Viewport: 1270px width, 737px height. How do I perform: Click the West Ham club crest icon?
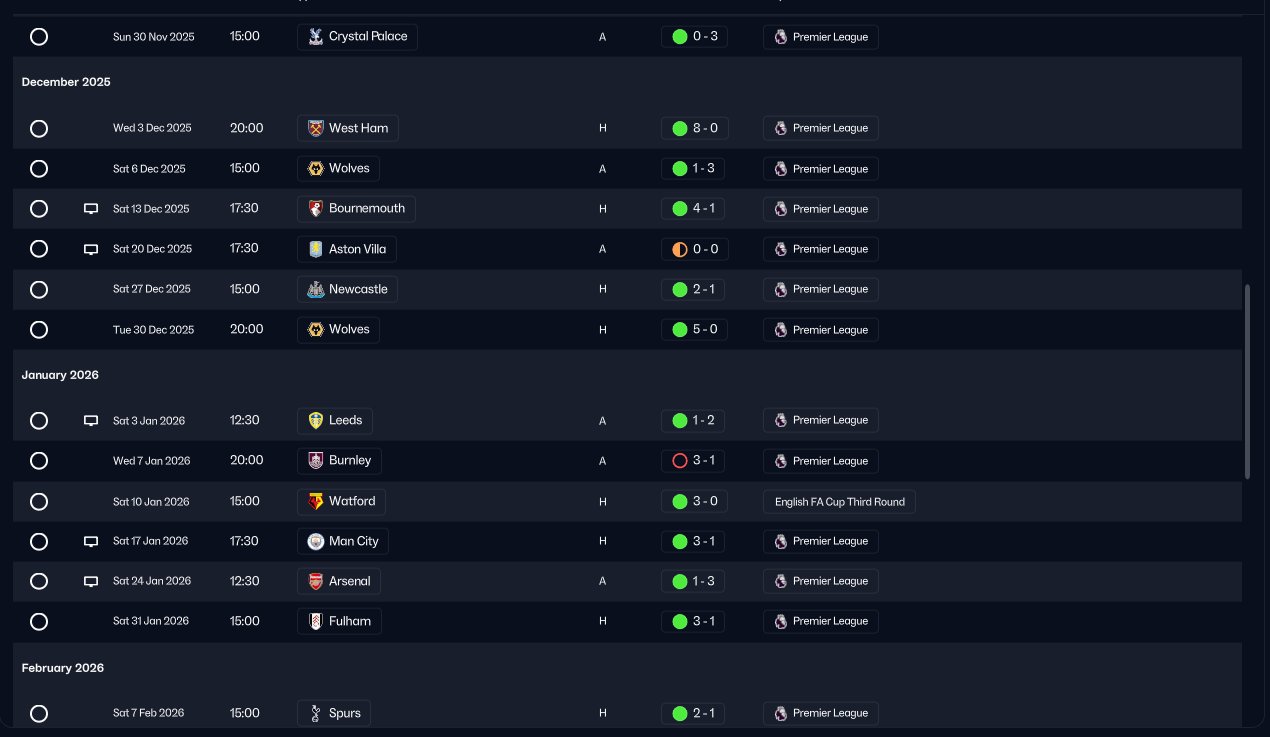coord(316,128)
